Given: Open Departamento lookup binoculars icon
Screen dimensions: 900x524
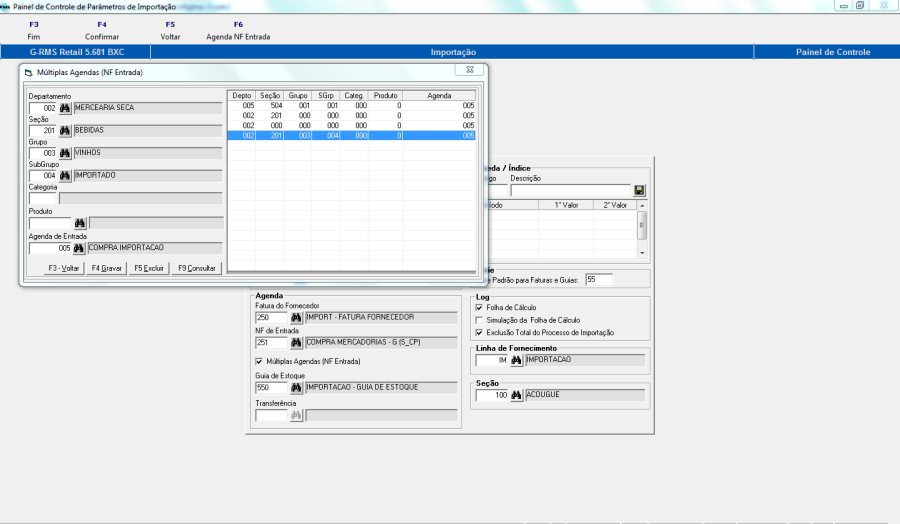Looking at the screenshot, I should 65,108.
